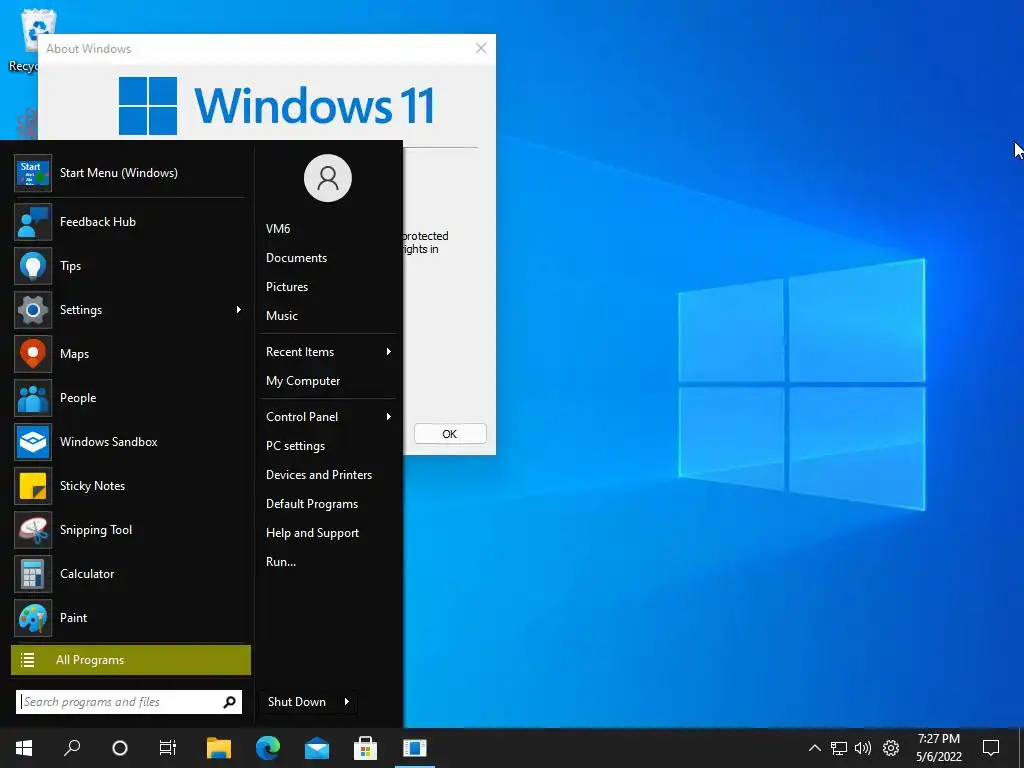Launch the Snipping Tool icon
Screen dimensions: 1024x768
33,530
